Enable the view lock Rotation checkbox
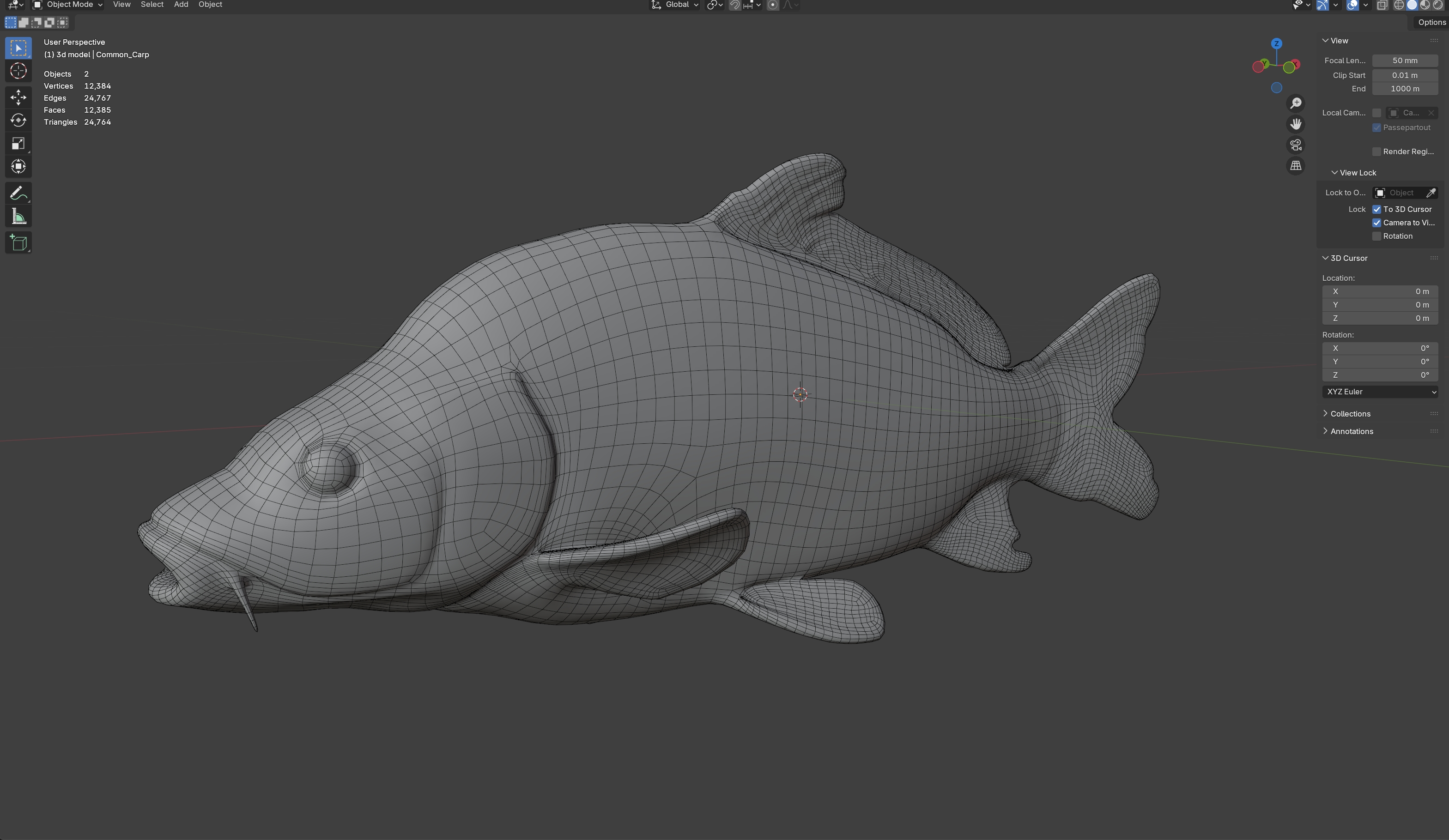Image resolution: width=1449 pixels, height=840 pixels. point(1376,236)
